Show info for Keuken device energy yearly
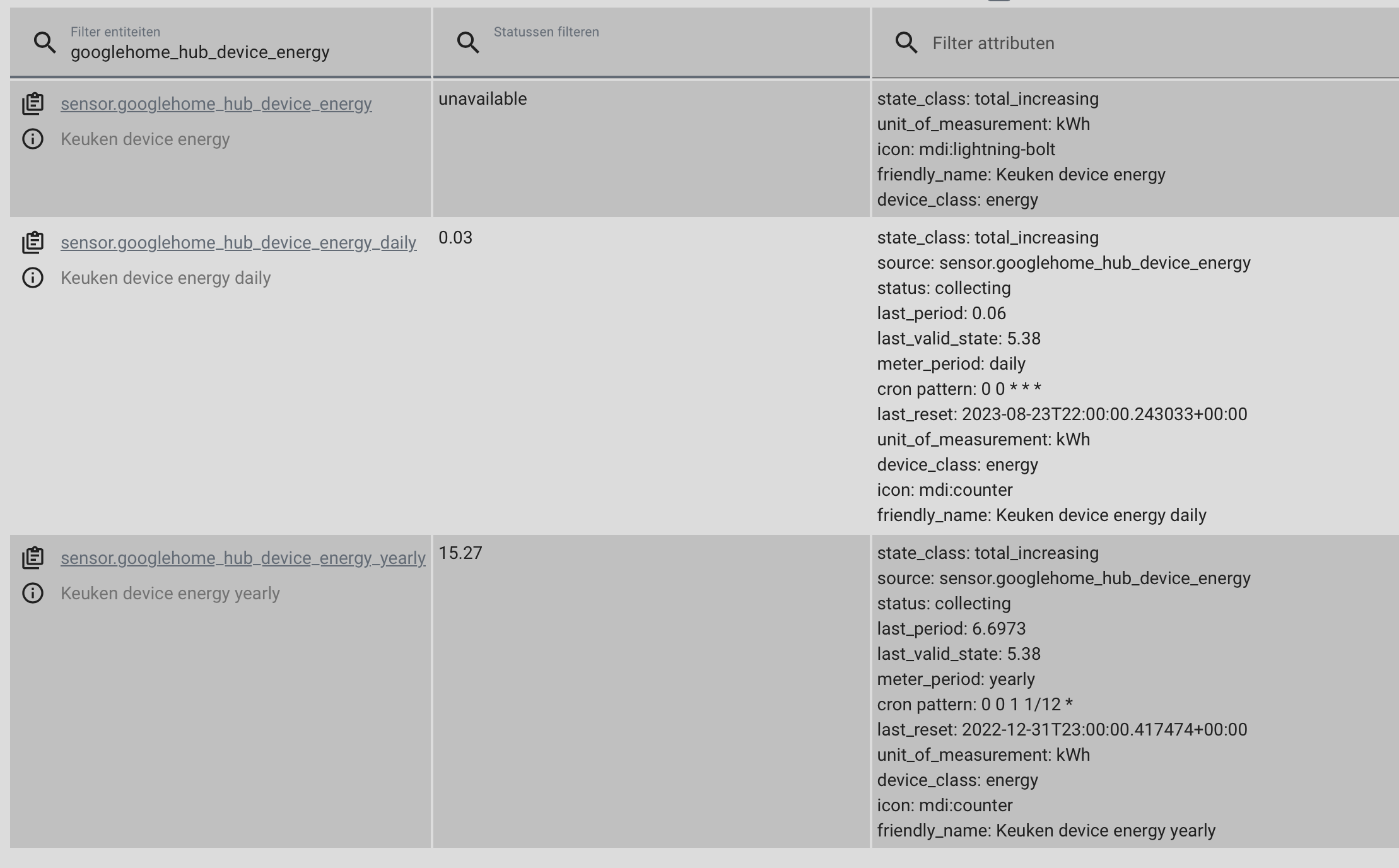 pyautogui.click(x=33, y=593)
